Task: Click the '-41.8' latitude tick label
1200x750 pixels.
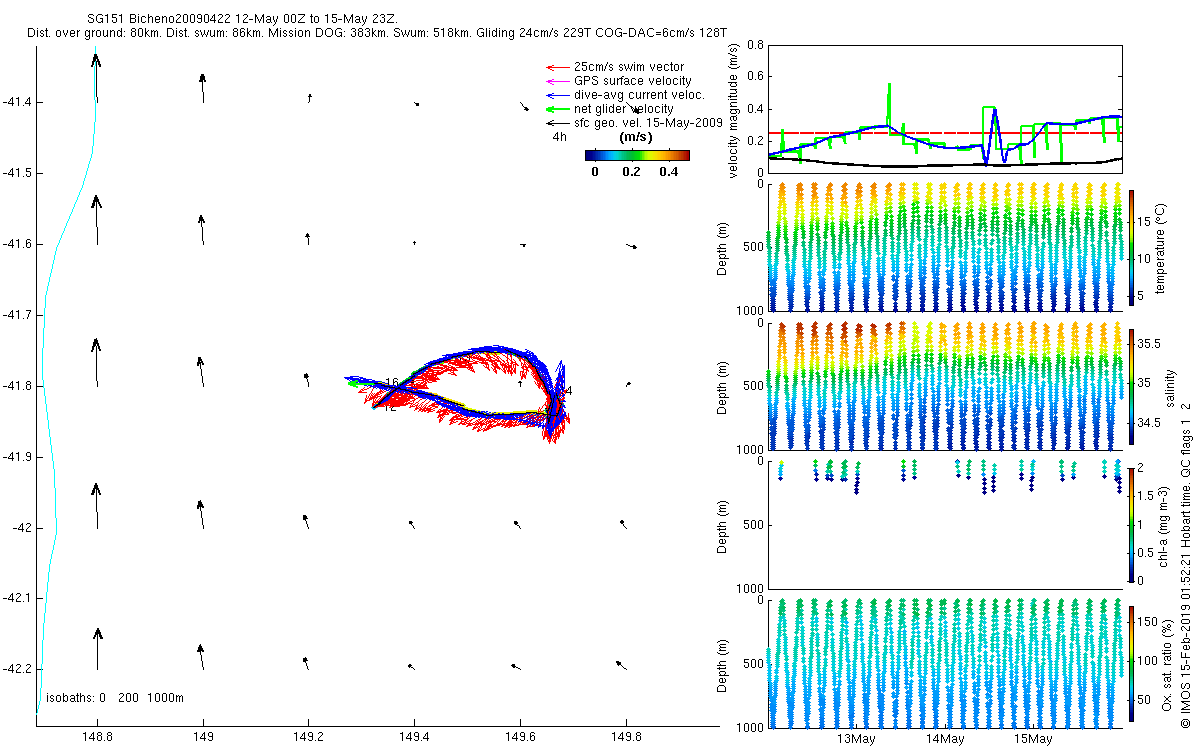Action: 18,386
